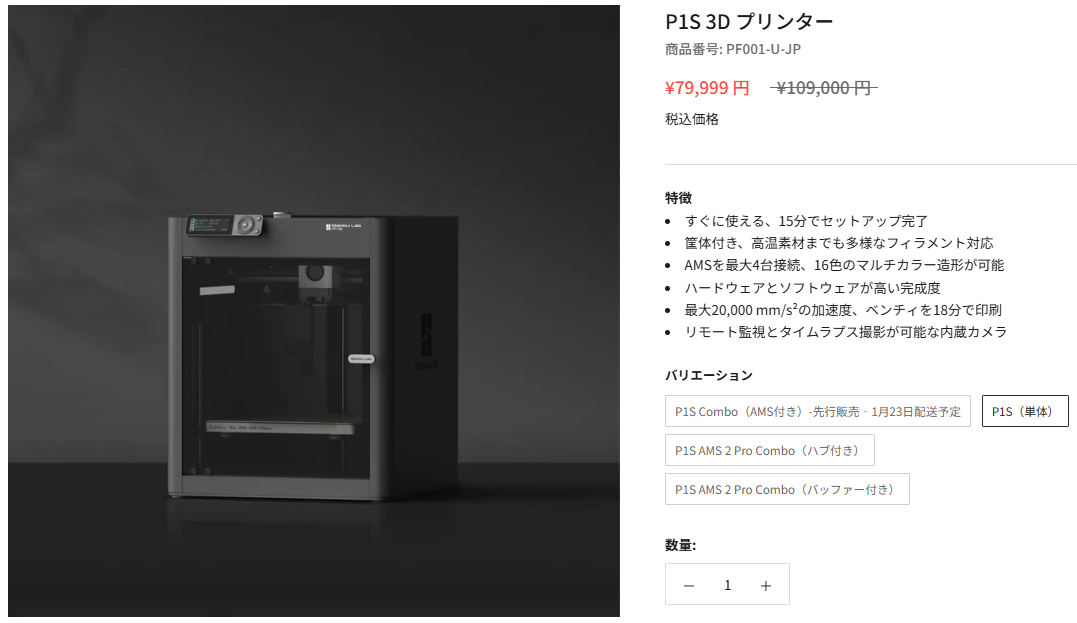The height and width of the screenshot is (623, 1077).
Task: Click the crossed-out ¥109,000 円 price
Action: [824, 88]
